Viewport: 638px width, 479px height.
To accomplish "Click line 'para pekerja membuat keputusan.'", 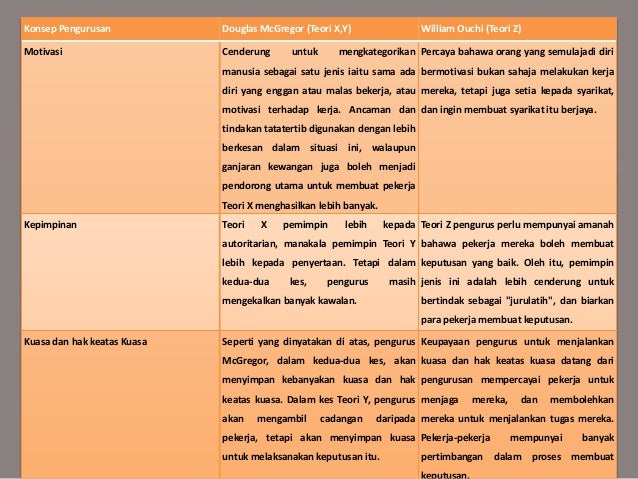I will click(496, 320).
